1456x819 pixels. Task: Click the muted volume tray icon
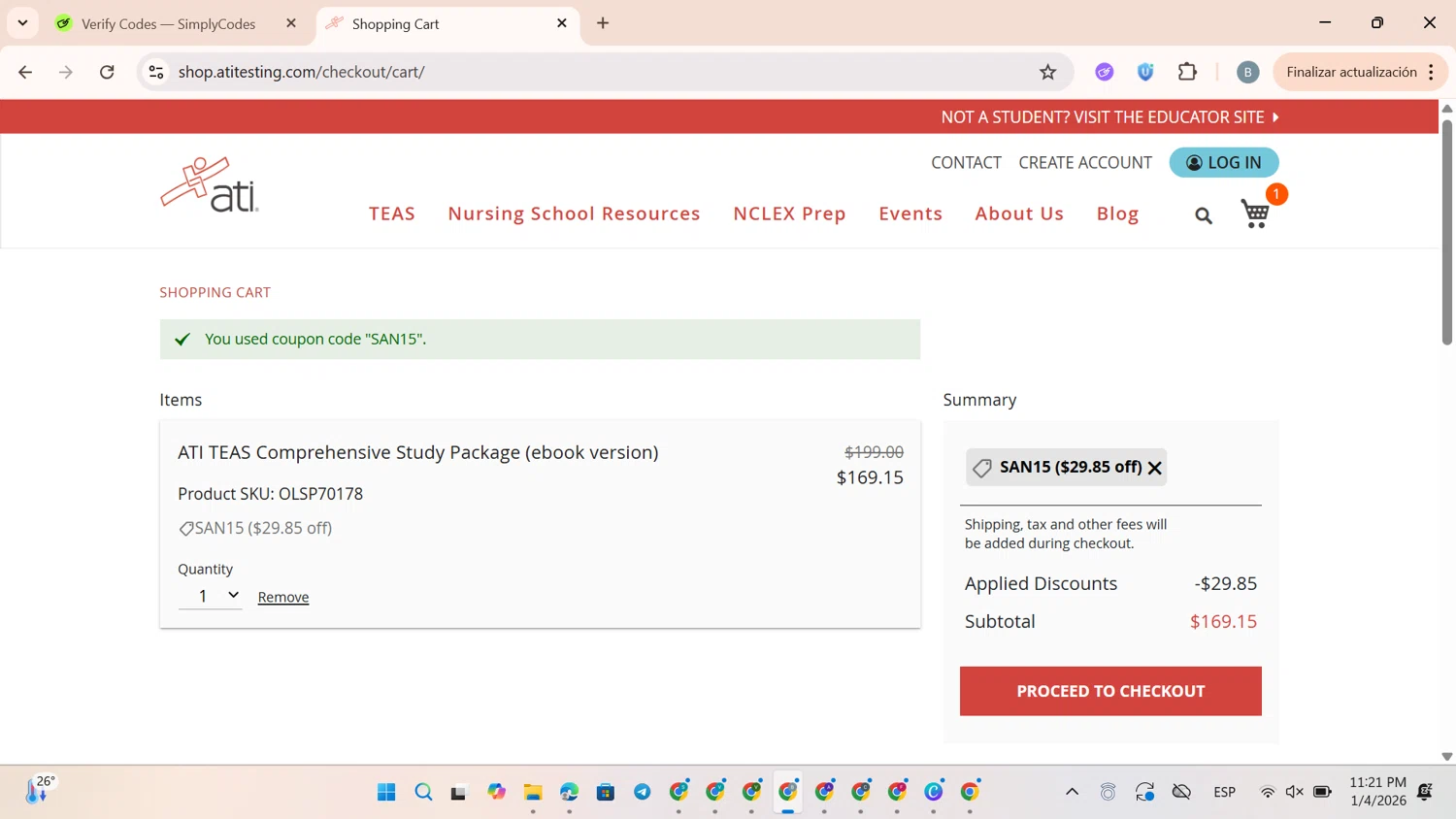(x=1294, y=792)
